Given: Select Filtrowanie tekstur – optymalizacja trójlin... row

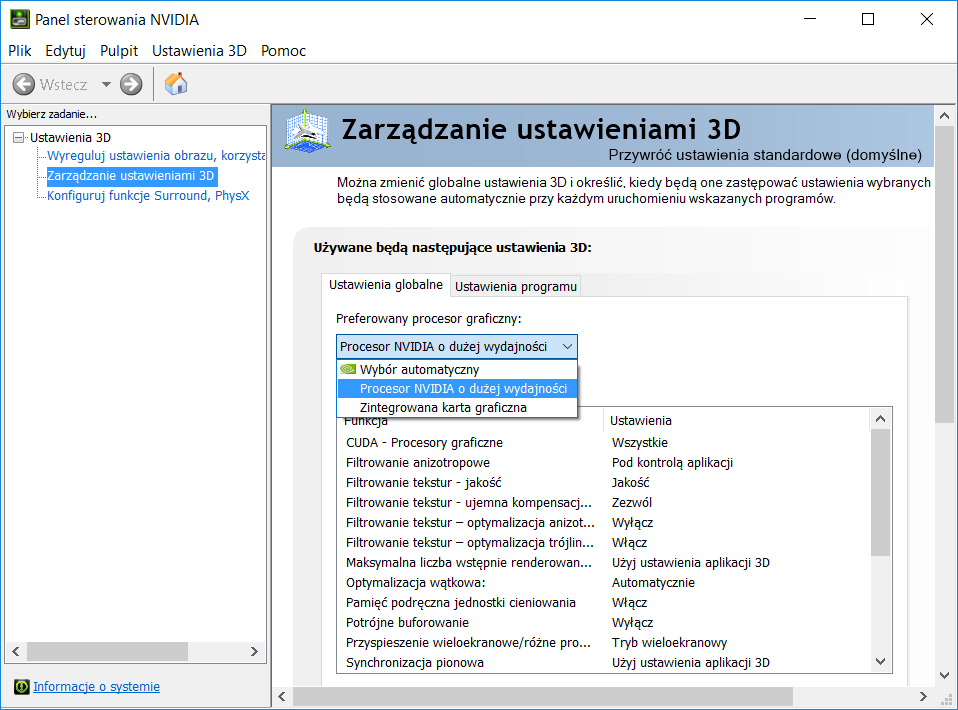Looking at the screenshot, I should (x=604, y=543).
